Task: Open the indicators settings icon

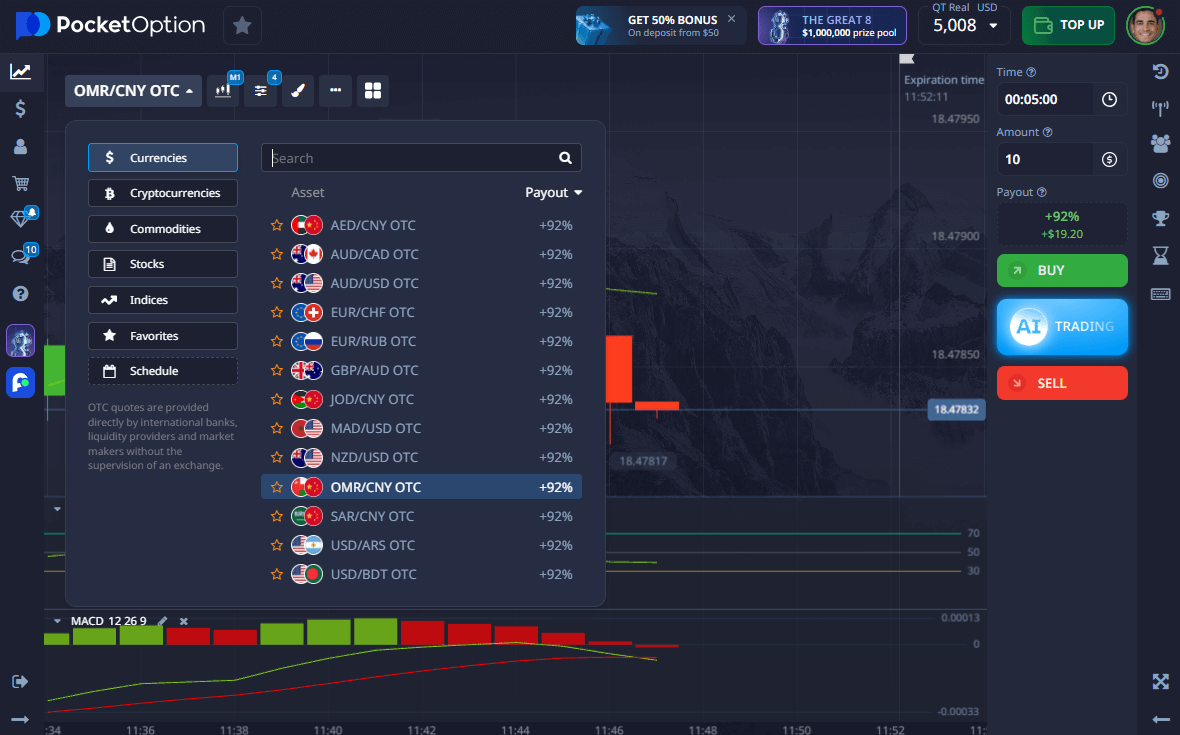Action: pos(261,91)
